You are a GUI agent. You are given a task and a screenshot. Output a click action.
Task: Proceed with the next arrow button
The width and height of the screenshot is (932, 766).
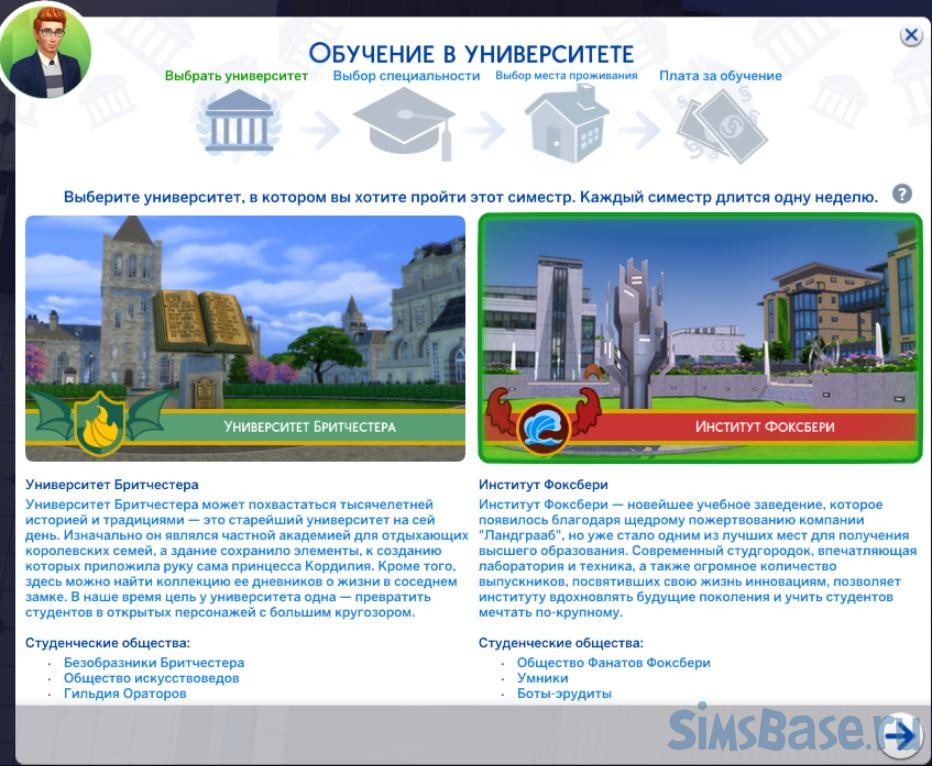[x=901, y=736]
